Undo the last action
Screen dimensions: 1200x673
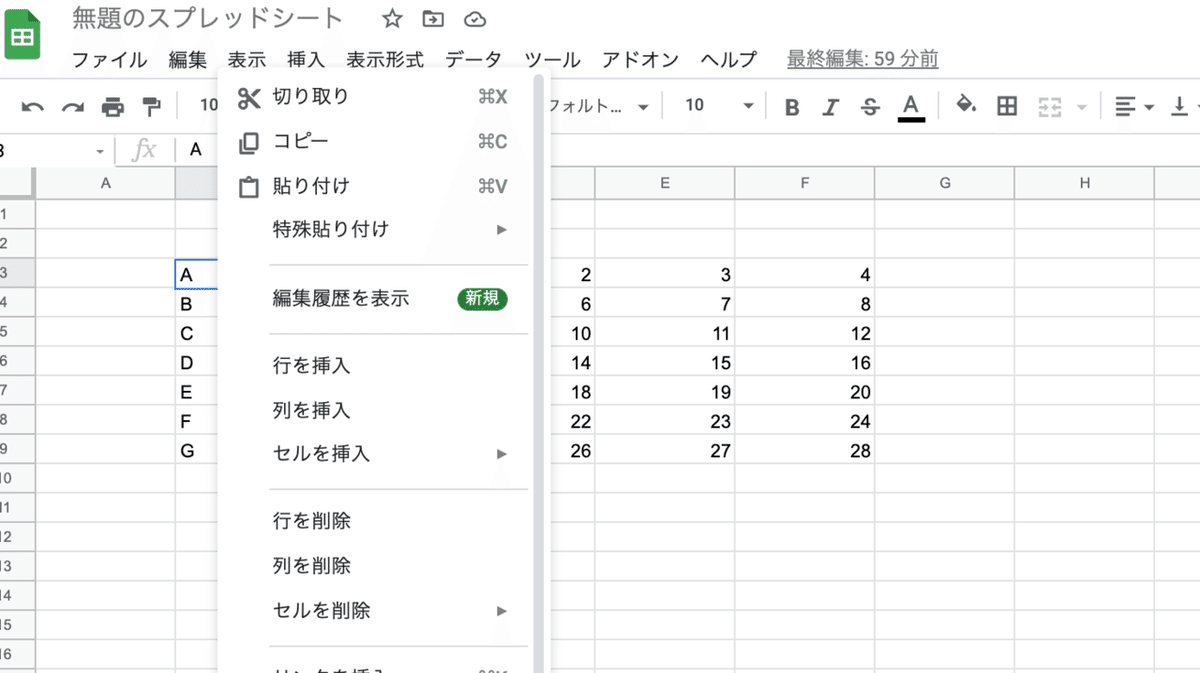(32, 105)
